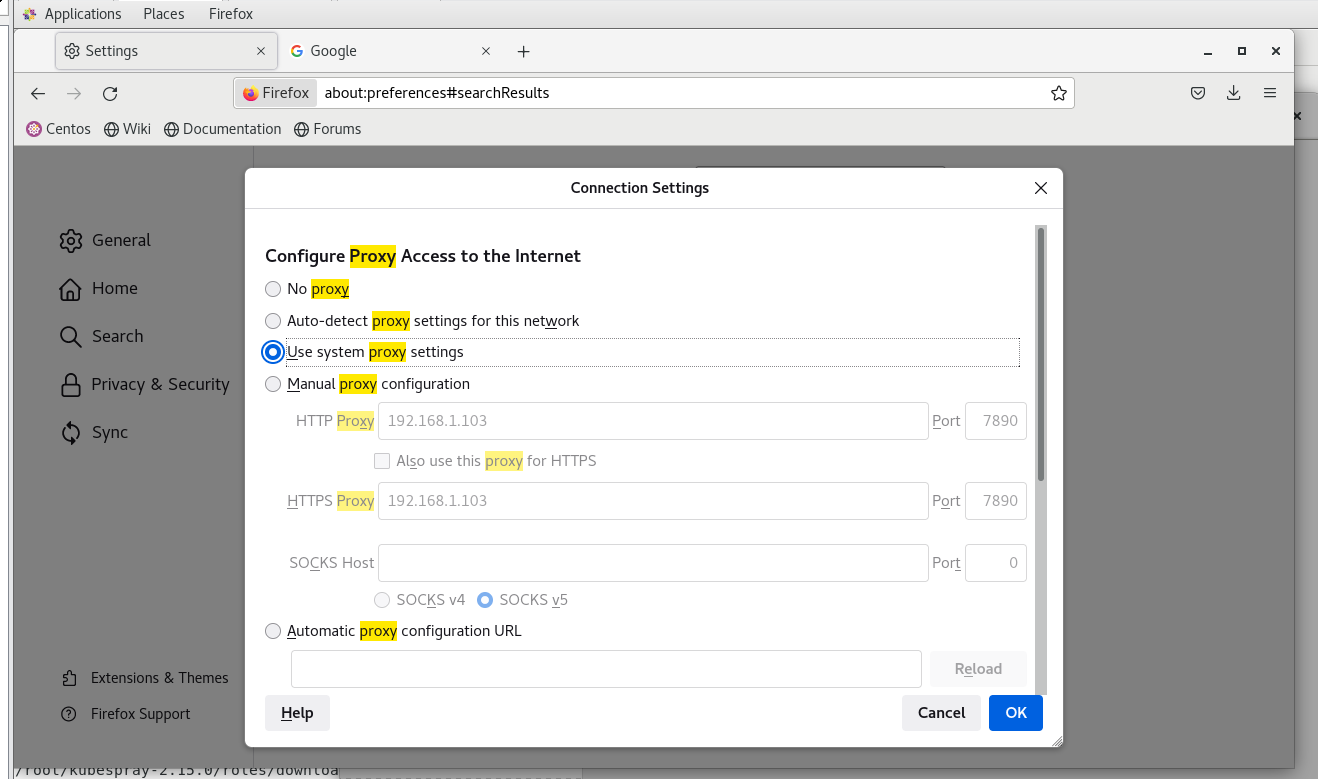Click the address bar URL text
This screenshot has width=1318, height=779.
click(x=437, y=93)
